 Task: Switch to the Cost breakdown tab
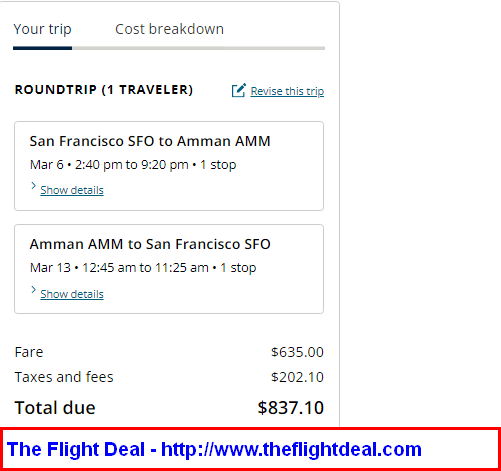(x=169, y=29)
